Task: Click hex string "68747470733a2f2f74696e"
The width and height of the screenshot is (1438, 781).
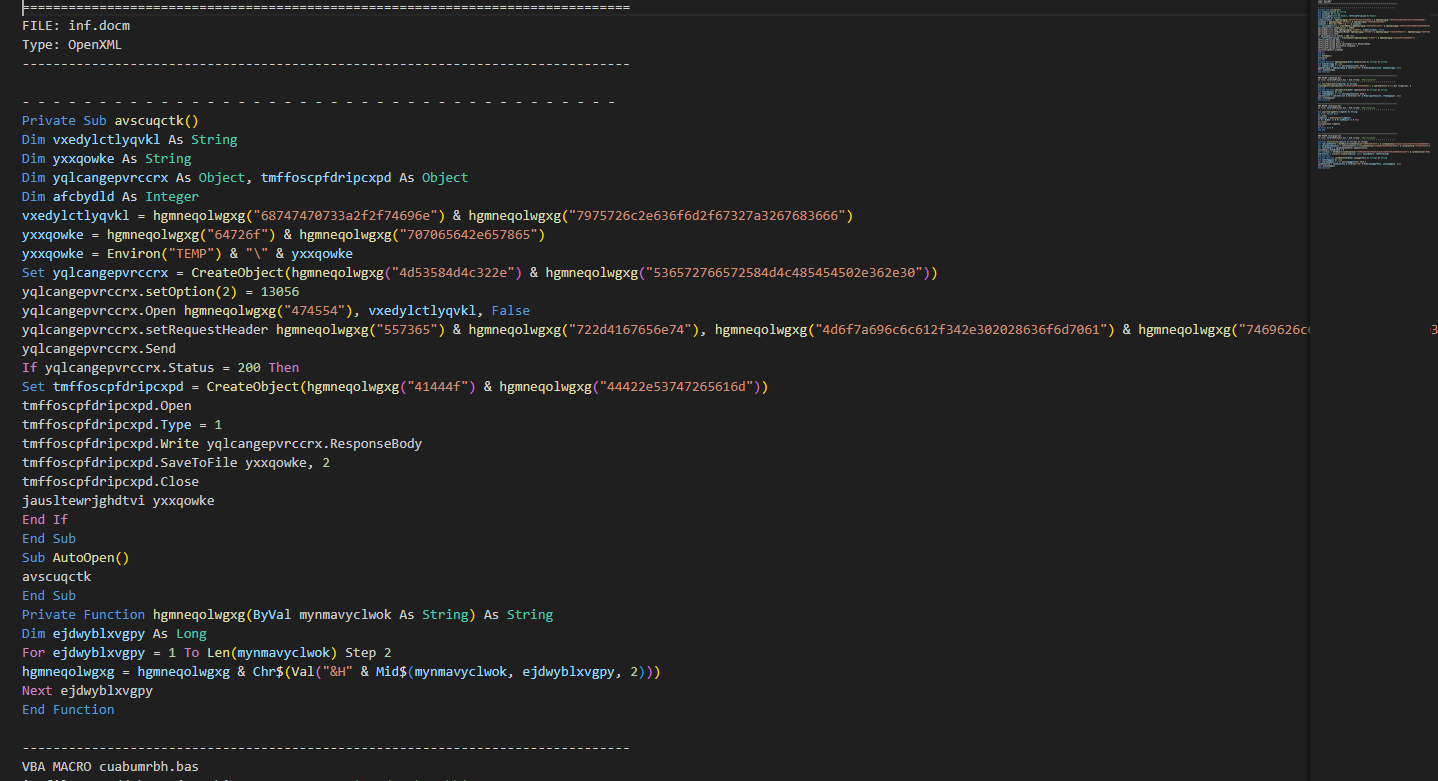Action: (344, 215)
